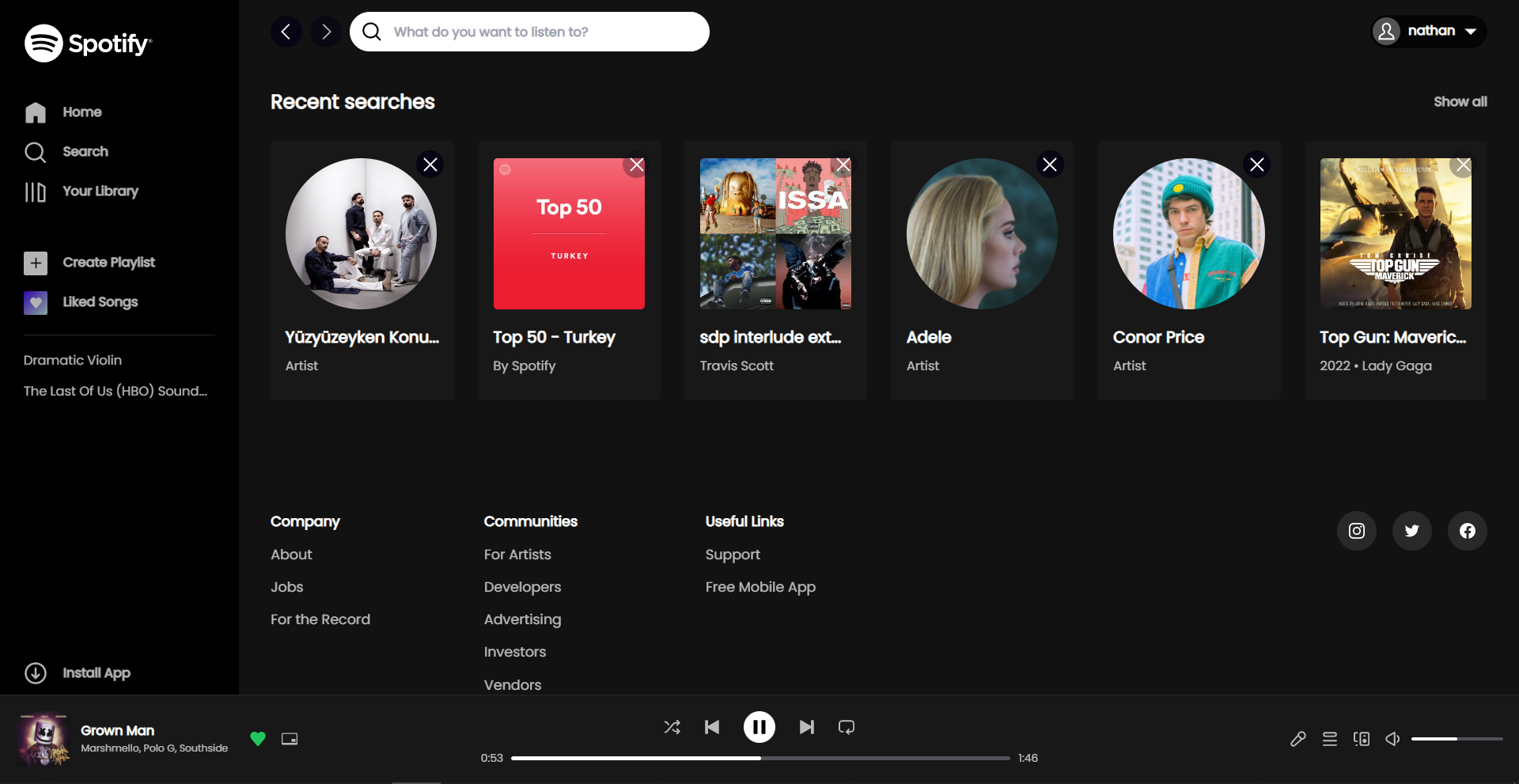Click the Spotify logo
This screenshot has width=1519, height=784.
click(88, 44)
